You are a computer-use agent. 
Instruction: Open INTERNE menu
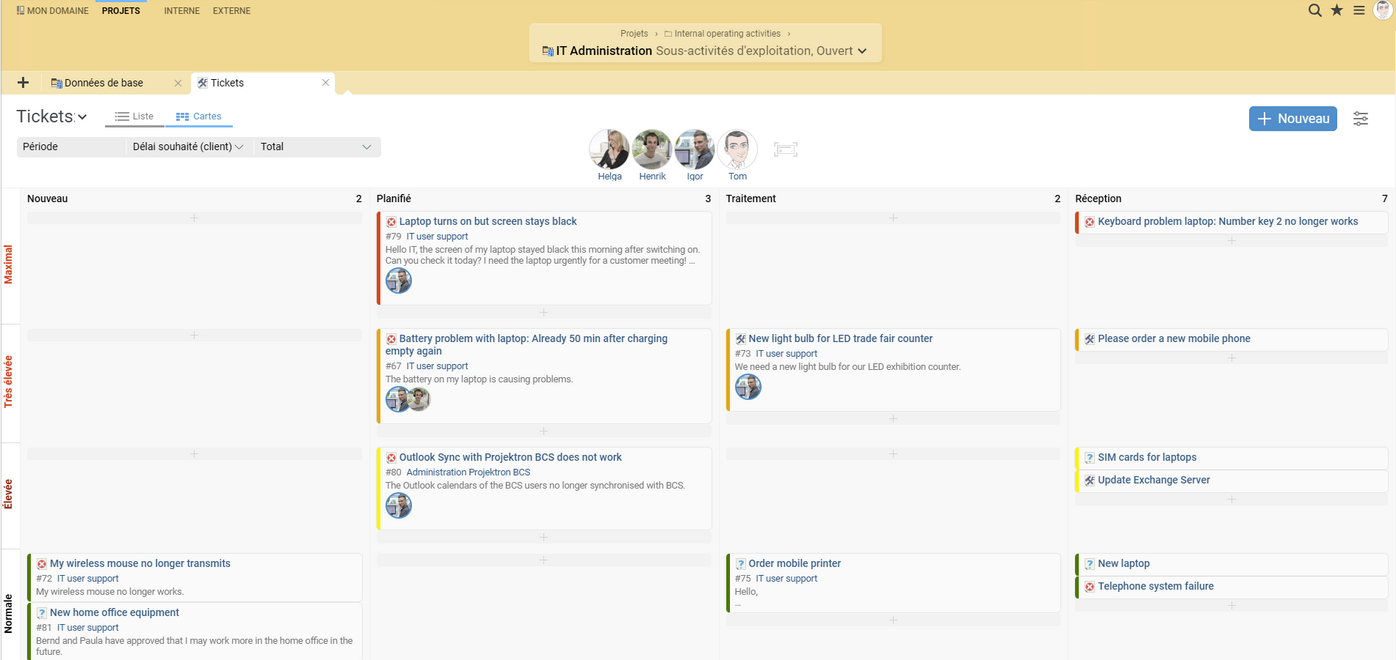182,11
